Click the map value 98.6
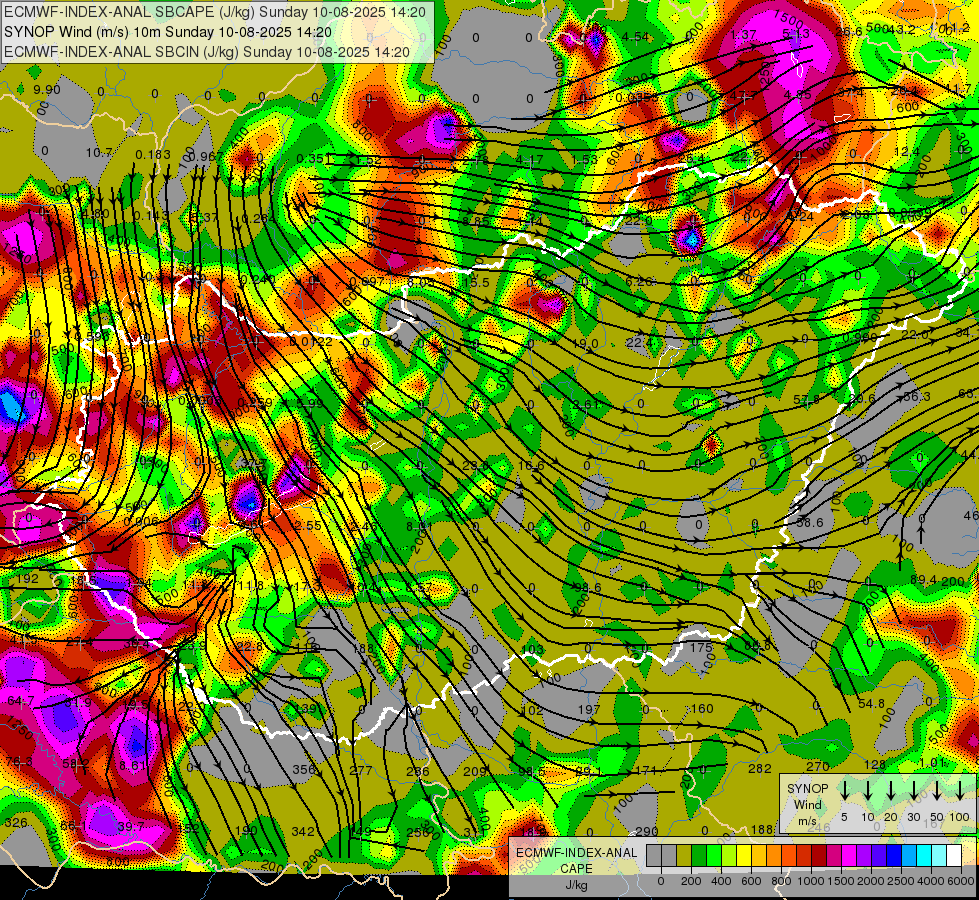This screenshot has height=900, width=979. (x=588, y=588)
